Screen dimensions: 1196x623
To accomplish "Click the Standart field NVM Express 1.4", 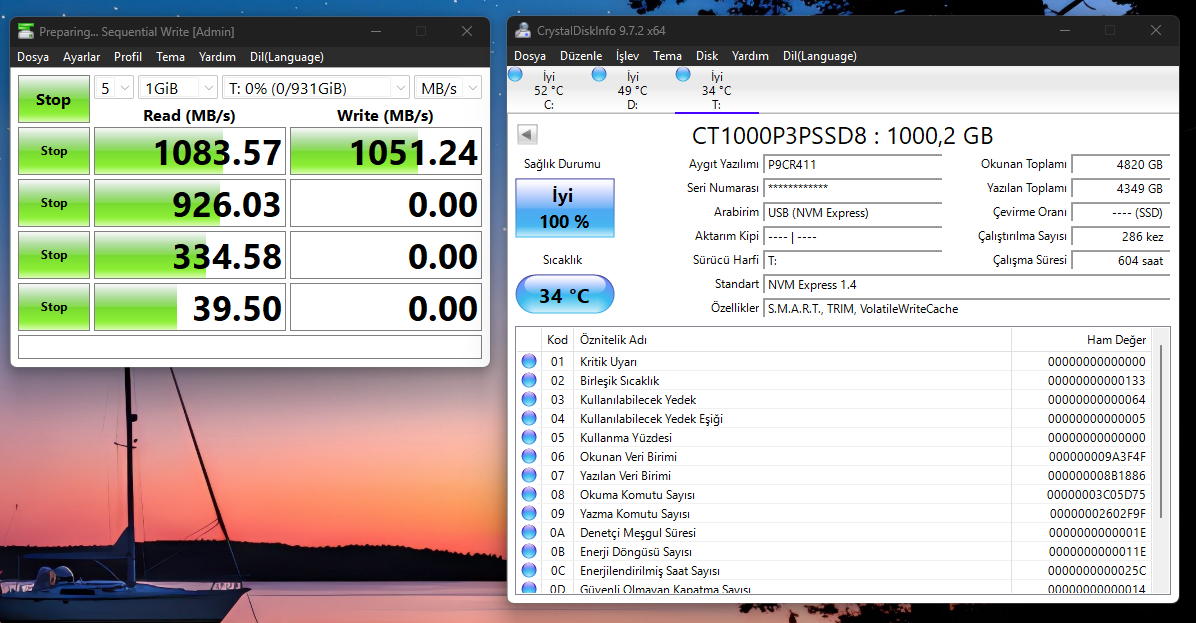I will [x=966, y=284].
